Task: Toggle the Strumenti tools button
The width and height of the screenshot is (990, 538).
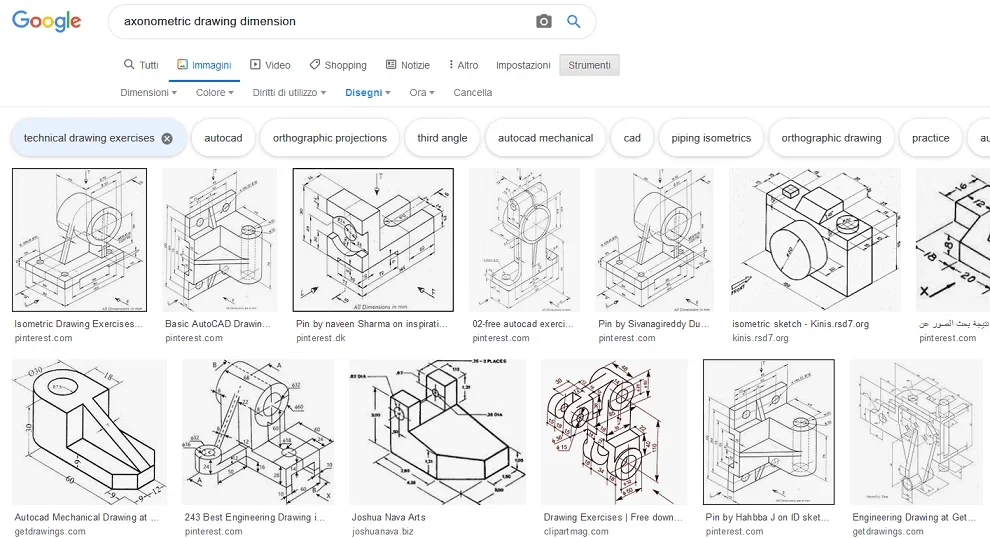Action: (x=589, y=65)
